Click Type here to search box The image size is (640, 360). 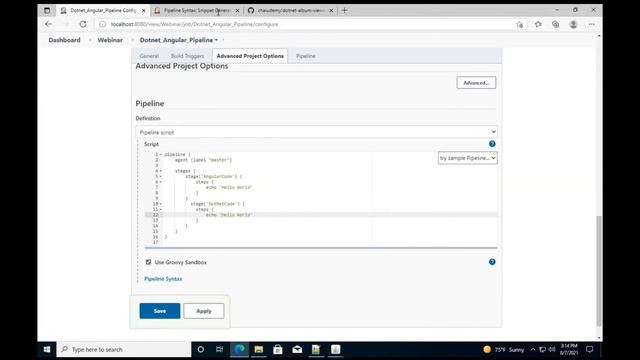click(124, 349)
